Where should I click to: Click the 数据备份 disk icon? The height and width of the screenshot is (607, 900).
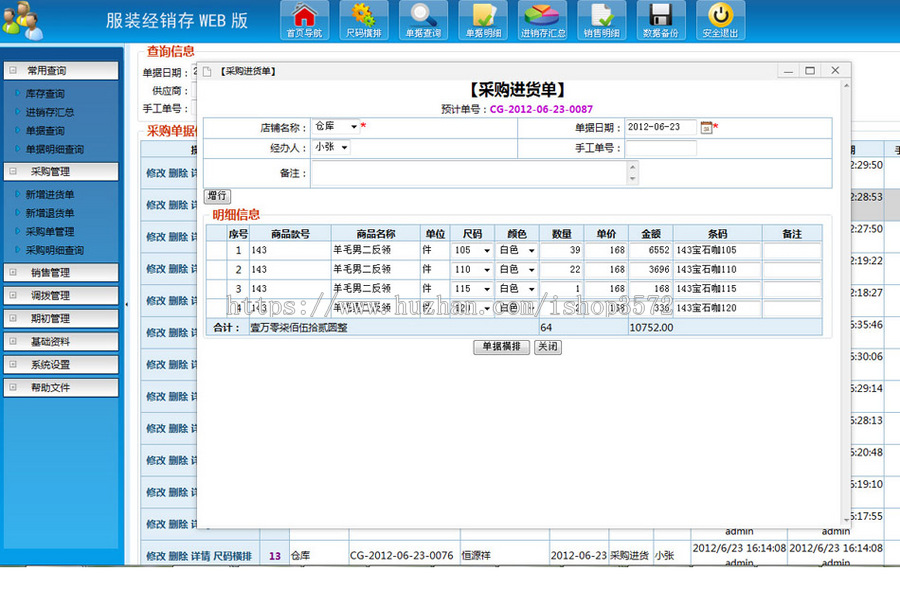click(663, 20)
